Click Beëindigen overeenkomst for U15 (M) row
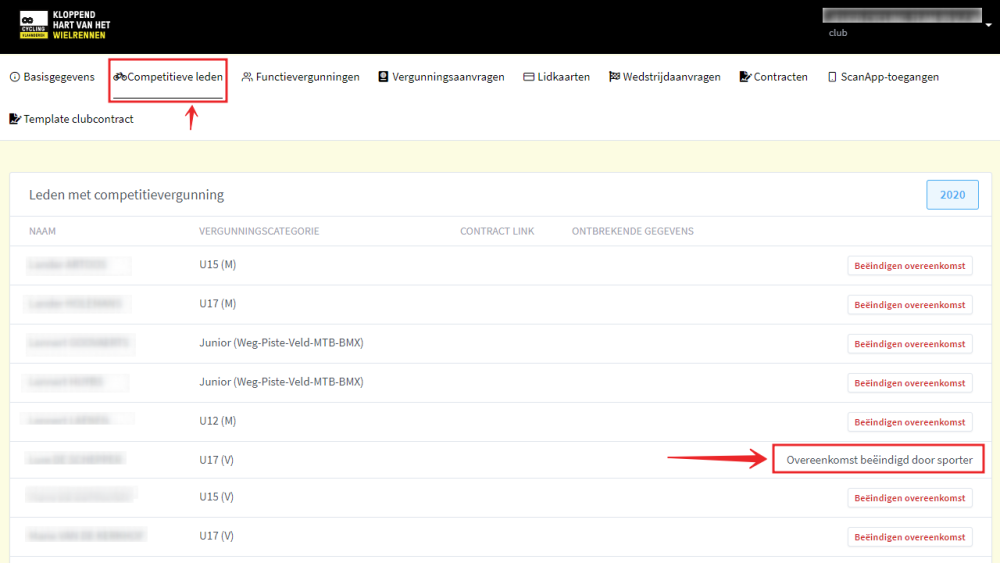 [909, 266]
